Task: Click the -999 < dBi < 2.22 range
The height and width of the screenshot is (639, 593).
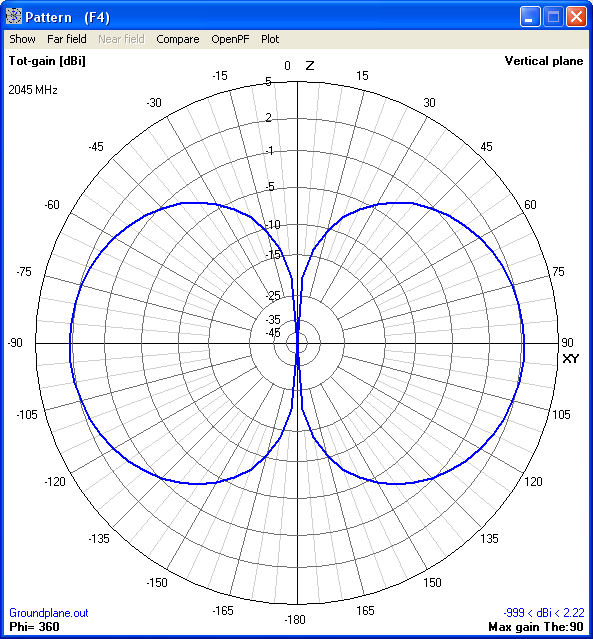Action: [544, 613]
